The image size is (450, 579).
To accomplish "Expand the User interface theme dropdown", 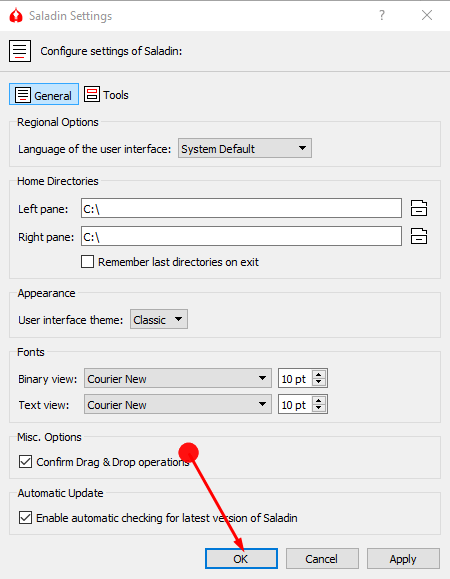I will tap(159, 319).
